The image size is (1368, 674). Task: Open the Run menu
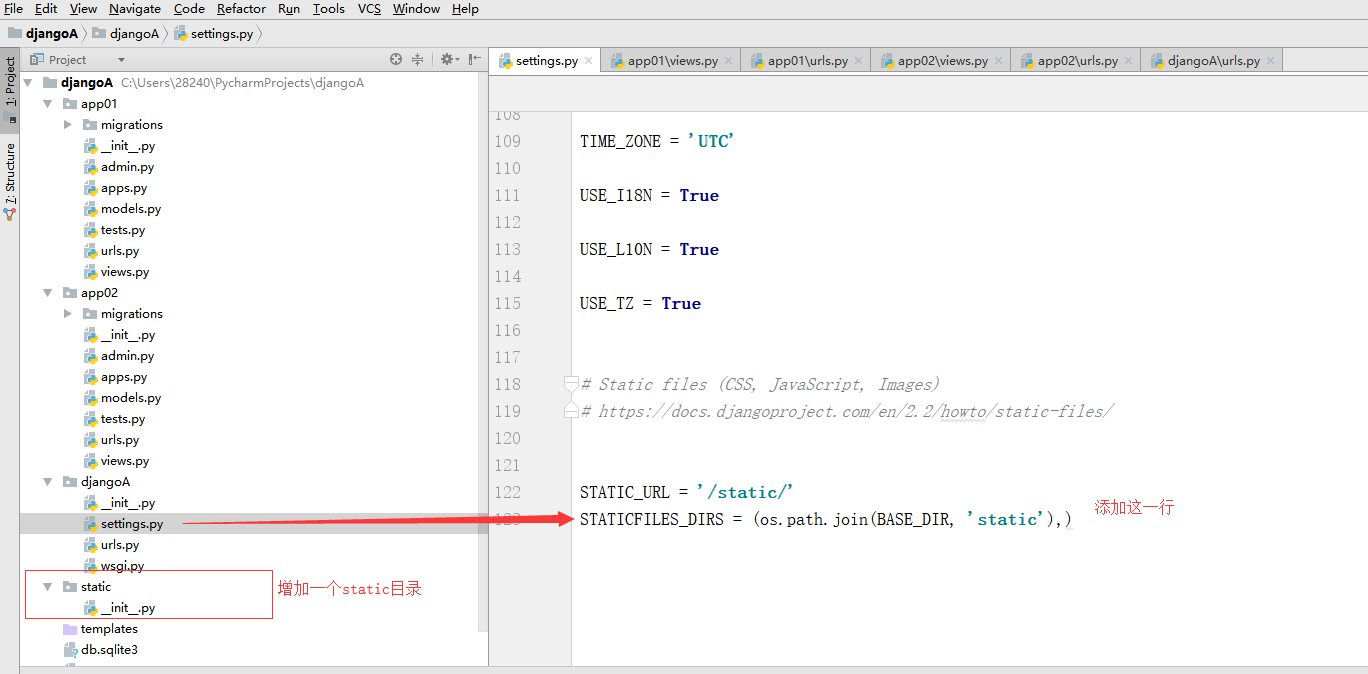pyautogui.click(x=289, y=9)
